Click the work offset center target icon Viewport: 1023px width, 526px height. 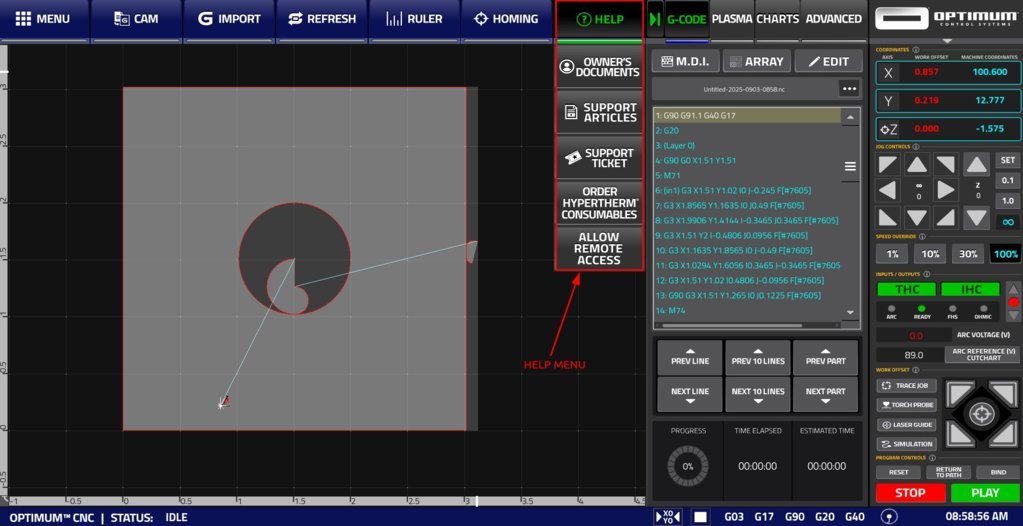coord(981,414)
